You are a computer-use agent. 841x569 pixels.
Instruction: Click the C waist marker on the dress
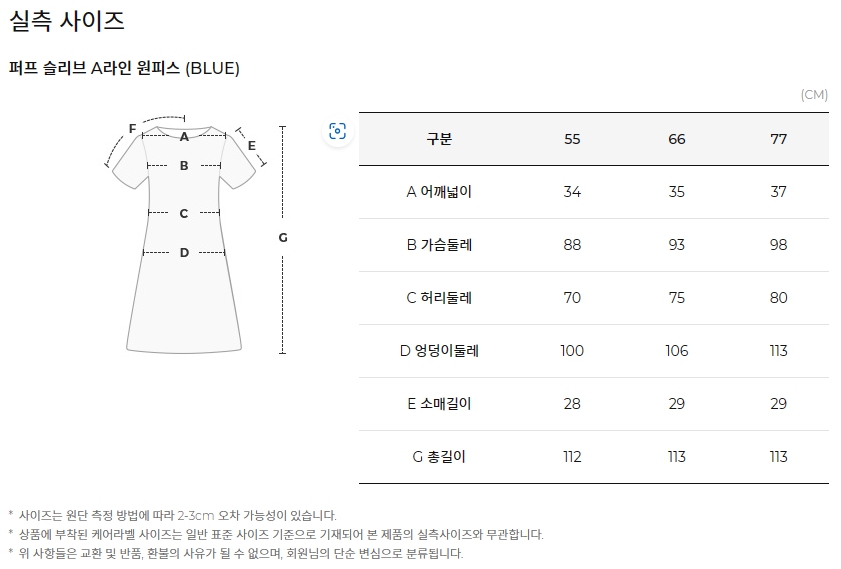click(x=183, y=213)
